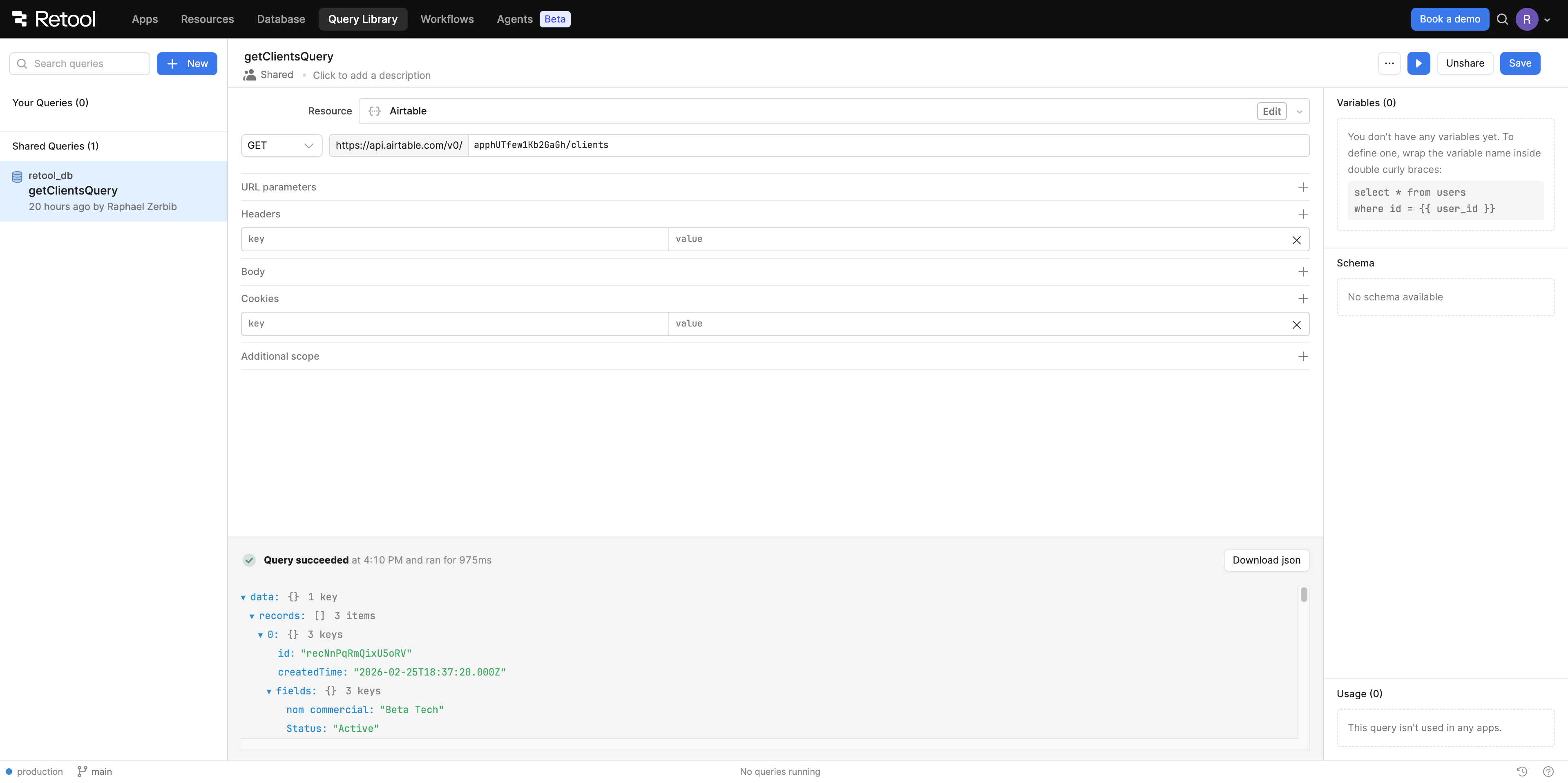
Task: Click the Cookies key input
Action: [455, 324]
